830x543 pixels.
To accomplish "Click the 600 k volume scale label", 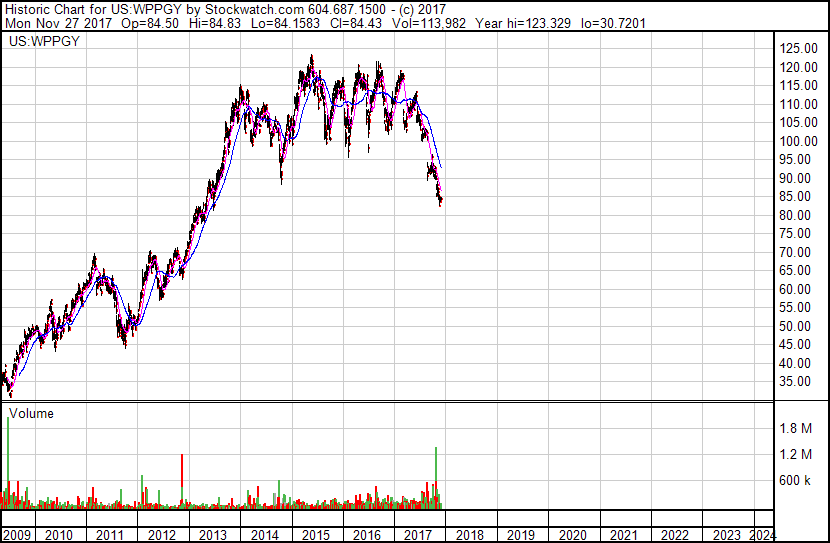I will click(795, 480).
